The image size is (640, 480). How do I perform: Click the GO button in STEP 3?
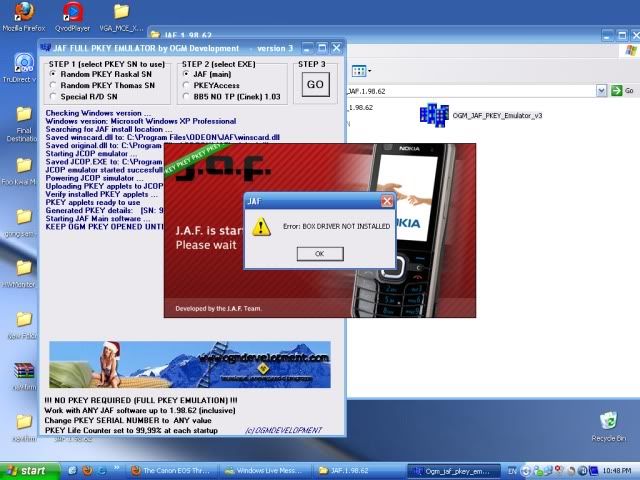[316, 84]
